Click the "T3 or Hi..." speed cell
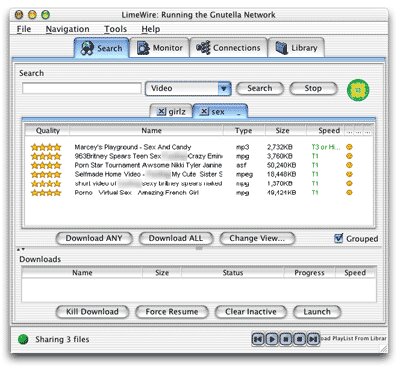Image resolution: width=400 pixels, height=368 pixels. [x=326, y=147]
